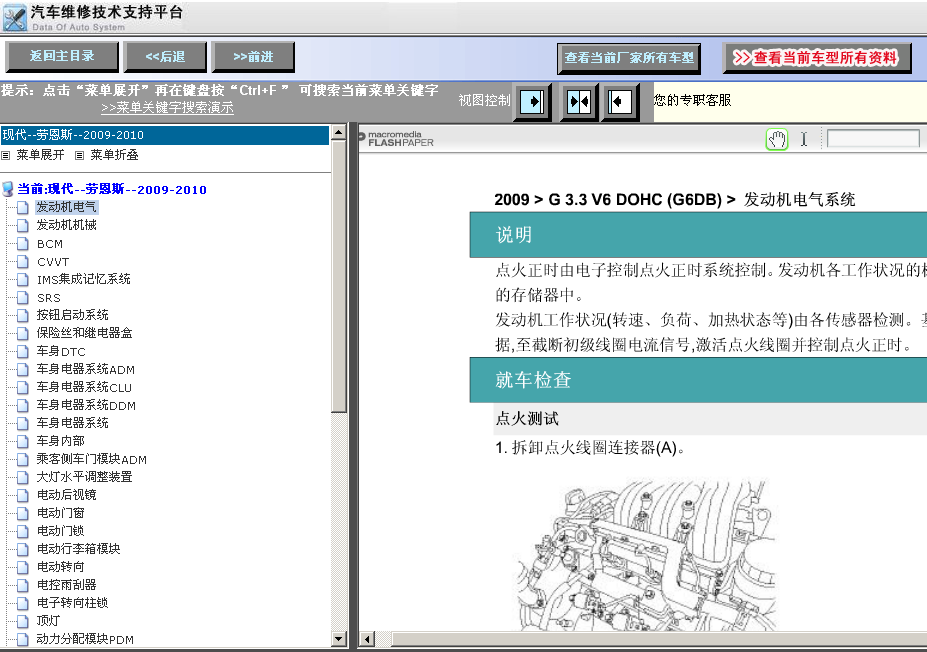Open the 车身电器系统CLU tree item
Image resolution: width=927 pixels, height=652 pixels.
pos(84,387)
